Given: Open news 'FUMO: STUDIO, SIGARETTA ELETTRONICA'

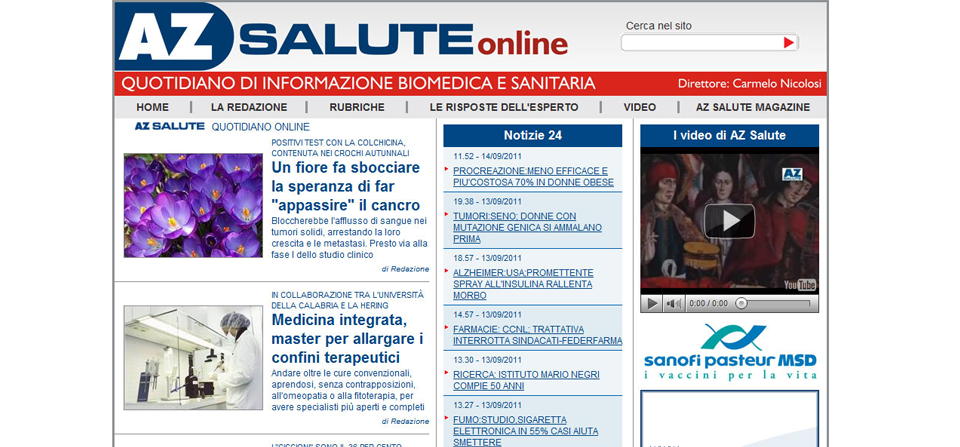Looking at the screenshot, I should click(526, 430).
